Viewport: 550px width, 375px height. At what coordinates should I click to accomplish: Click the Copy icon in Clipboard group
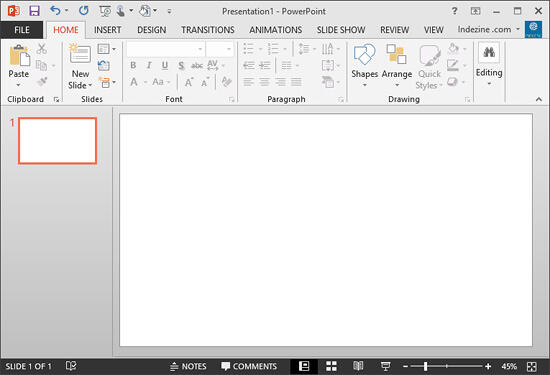41,65
